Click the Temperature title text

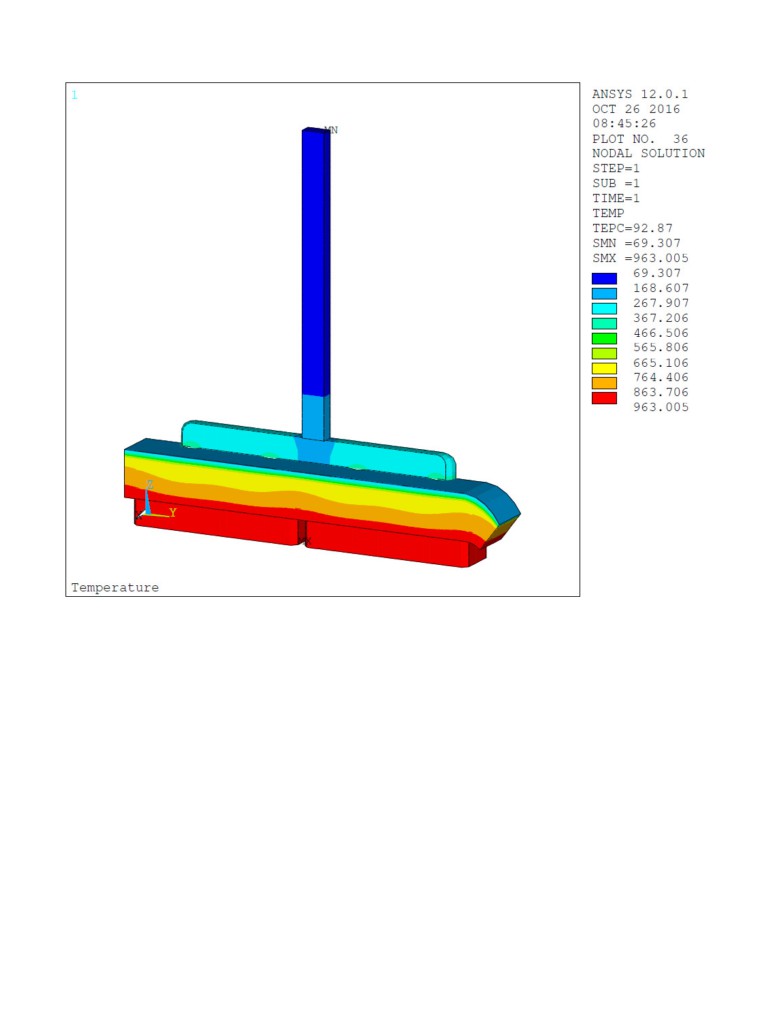point(115,588)
